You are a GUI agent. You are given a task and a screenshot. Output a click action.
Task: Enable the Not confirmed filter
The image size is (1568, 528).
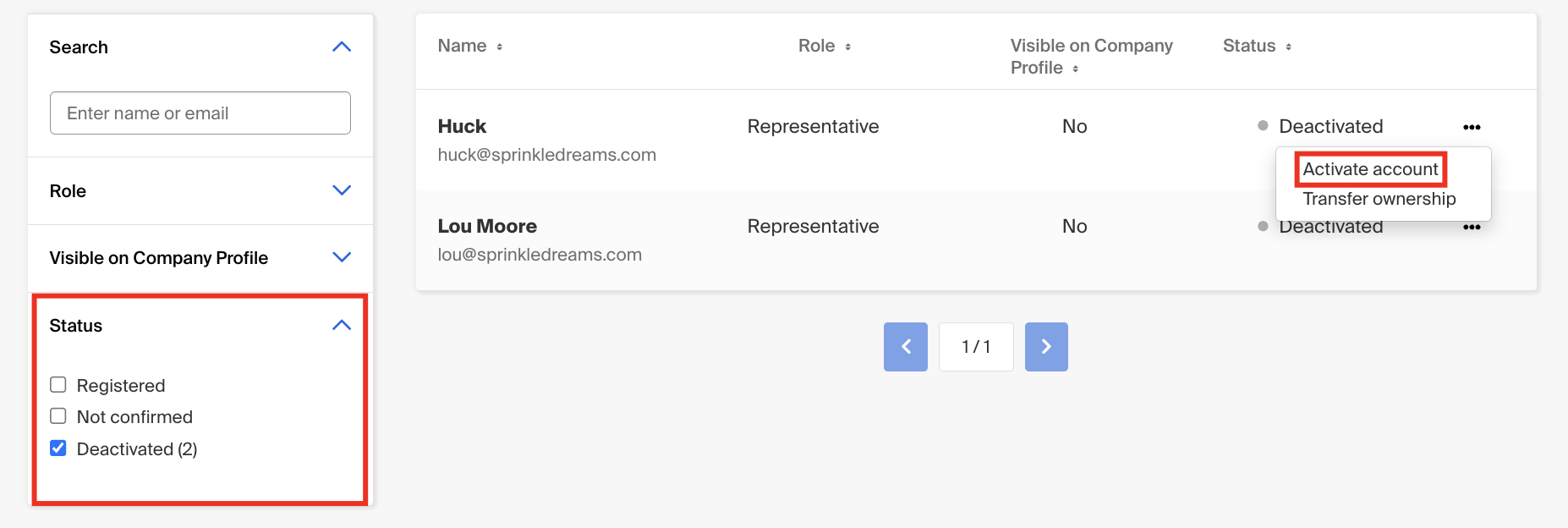(x=58, y=416)
